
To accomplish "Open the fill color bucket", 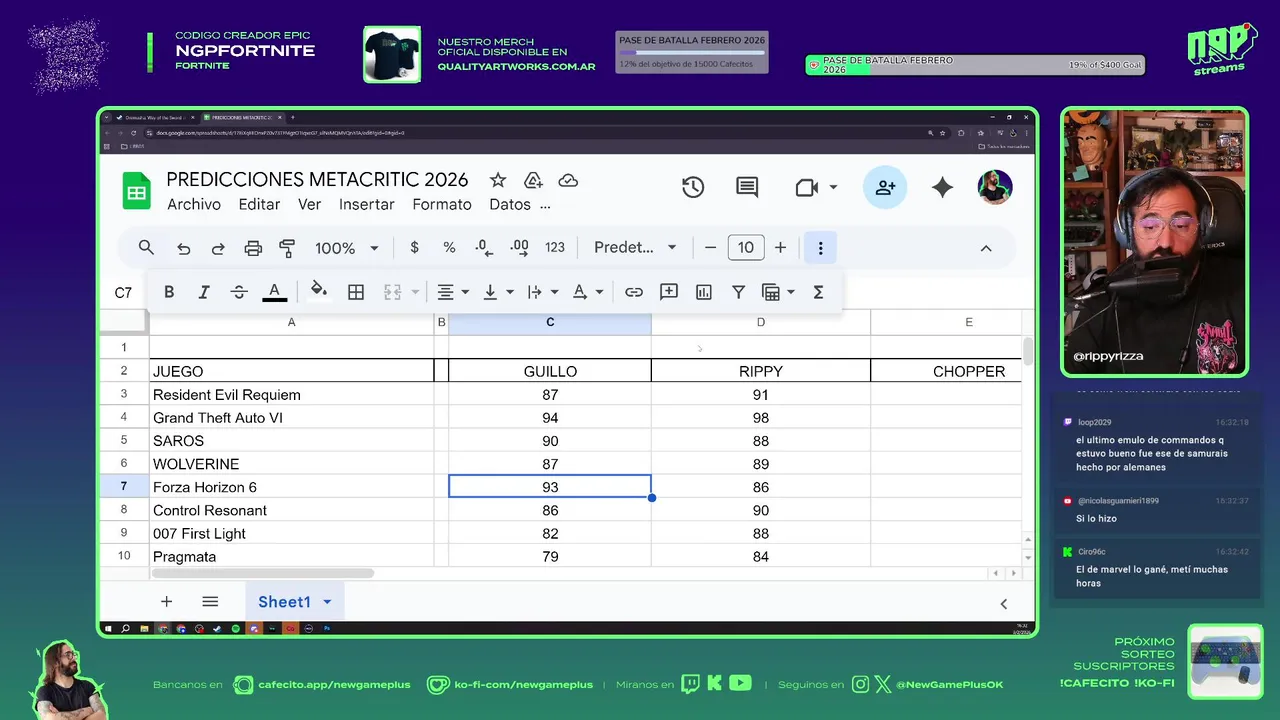I will click(x=318, y=290).
